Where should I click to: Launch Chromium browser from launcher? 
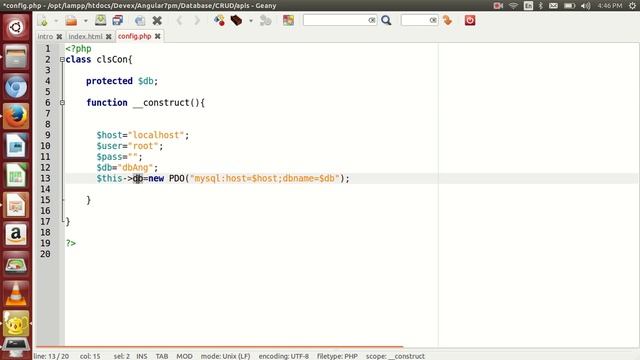coord(16,87)
